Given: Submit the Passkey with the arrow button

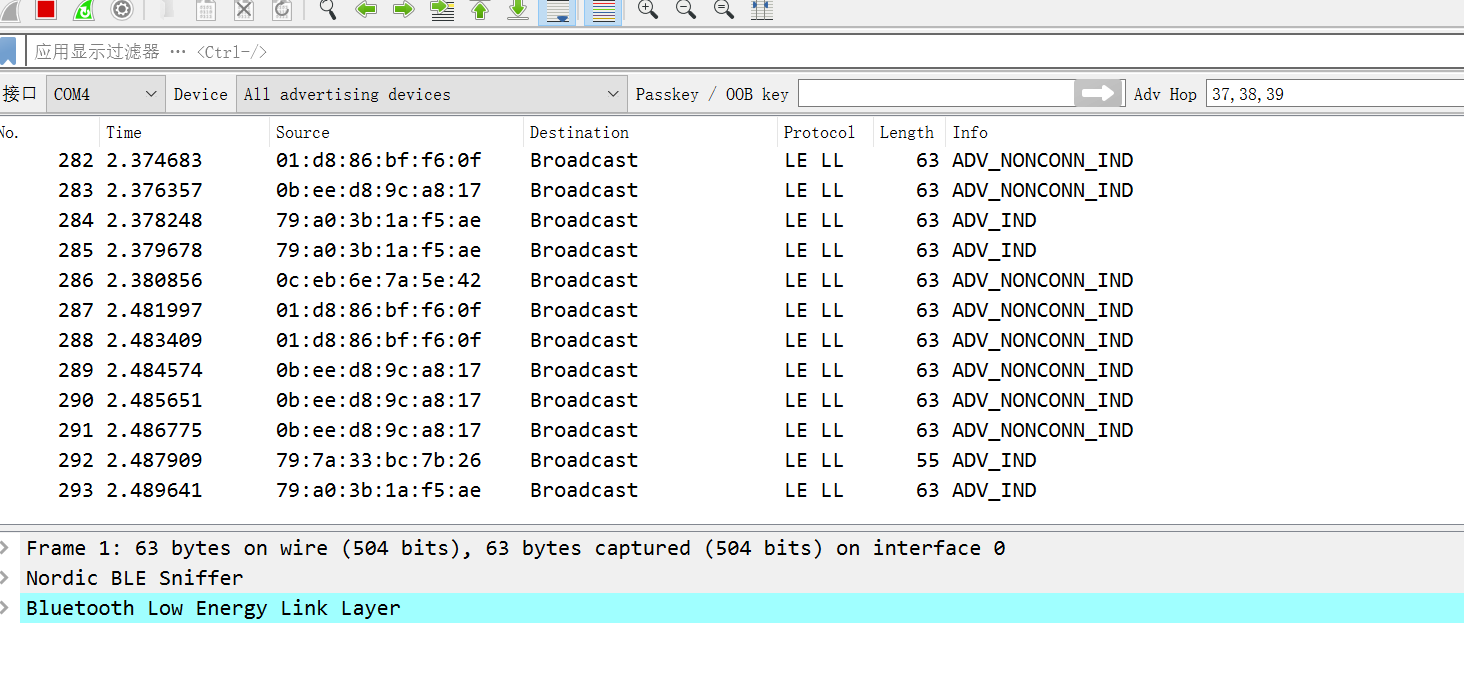Looking at the screenshot, I should tap(1098, 92).
